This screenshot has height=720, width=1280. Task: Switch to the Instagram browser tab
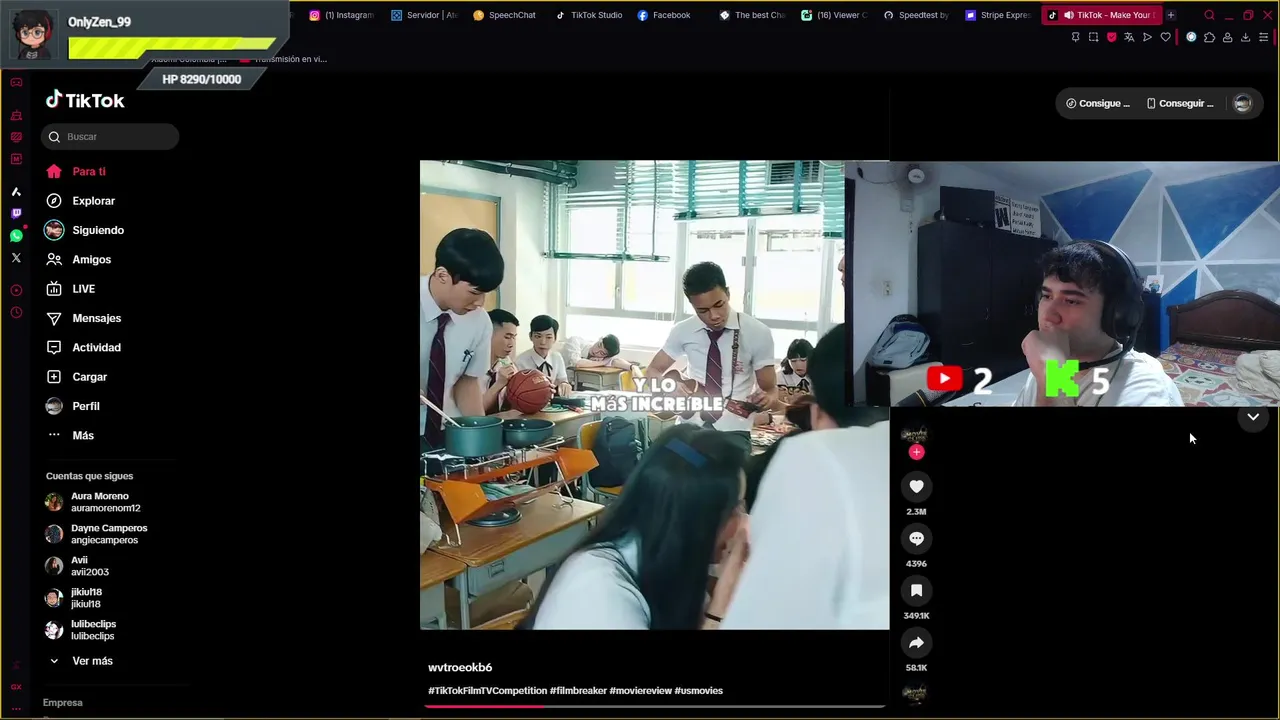pos(341,15)
